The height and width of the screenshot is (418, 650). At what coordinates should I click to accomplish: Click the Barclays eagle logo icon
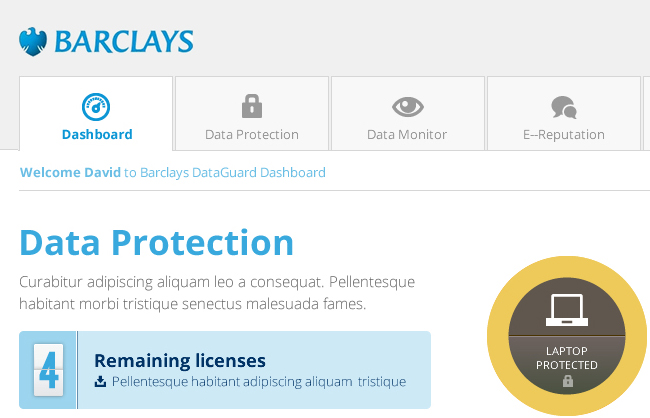33,42
